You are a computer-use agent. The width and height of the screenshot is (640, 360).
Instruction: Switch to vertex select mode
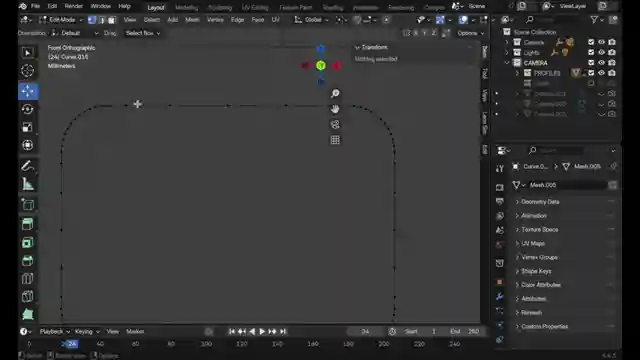[x=92, y=20]
